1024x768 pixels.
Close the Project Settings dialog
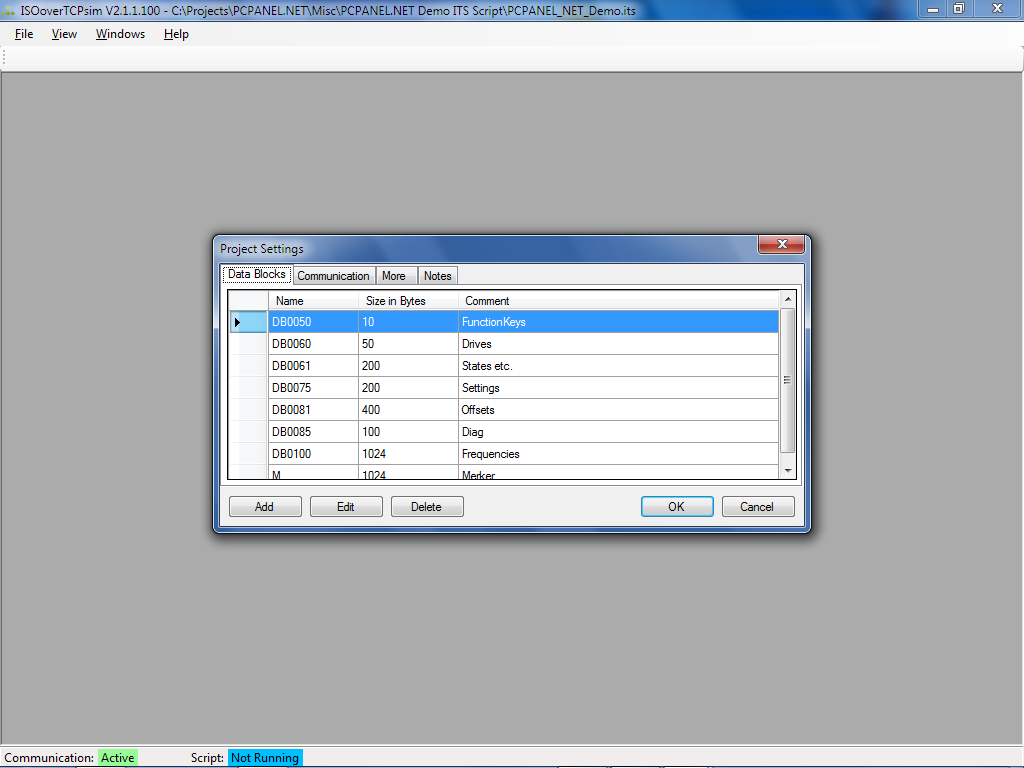781,245
